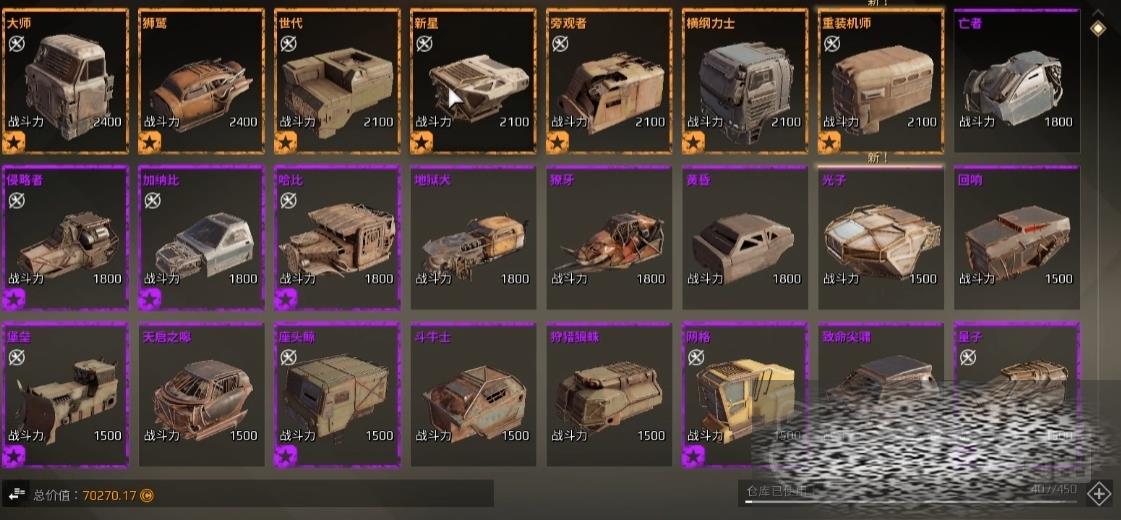
Task: Click the untradable icon on 世代 cabin
Action: click(x=288, y=44)
